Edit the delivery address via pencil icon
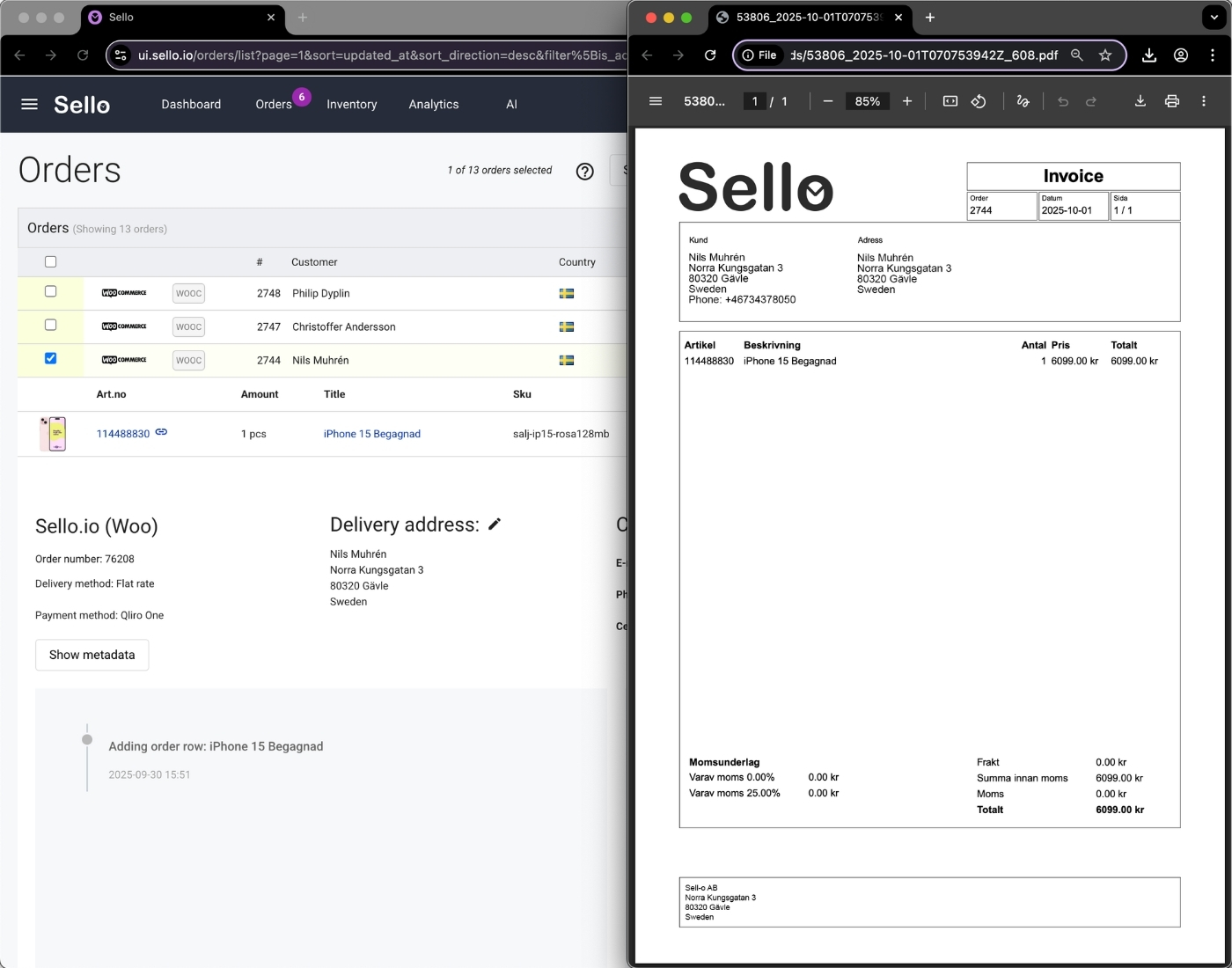 [495, 524]
